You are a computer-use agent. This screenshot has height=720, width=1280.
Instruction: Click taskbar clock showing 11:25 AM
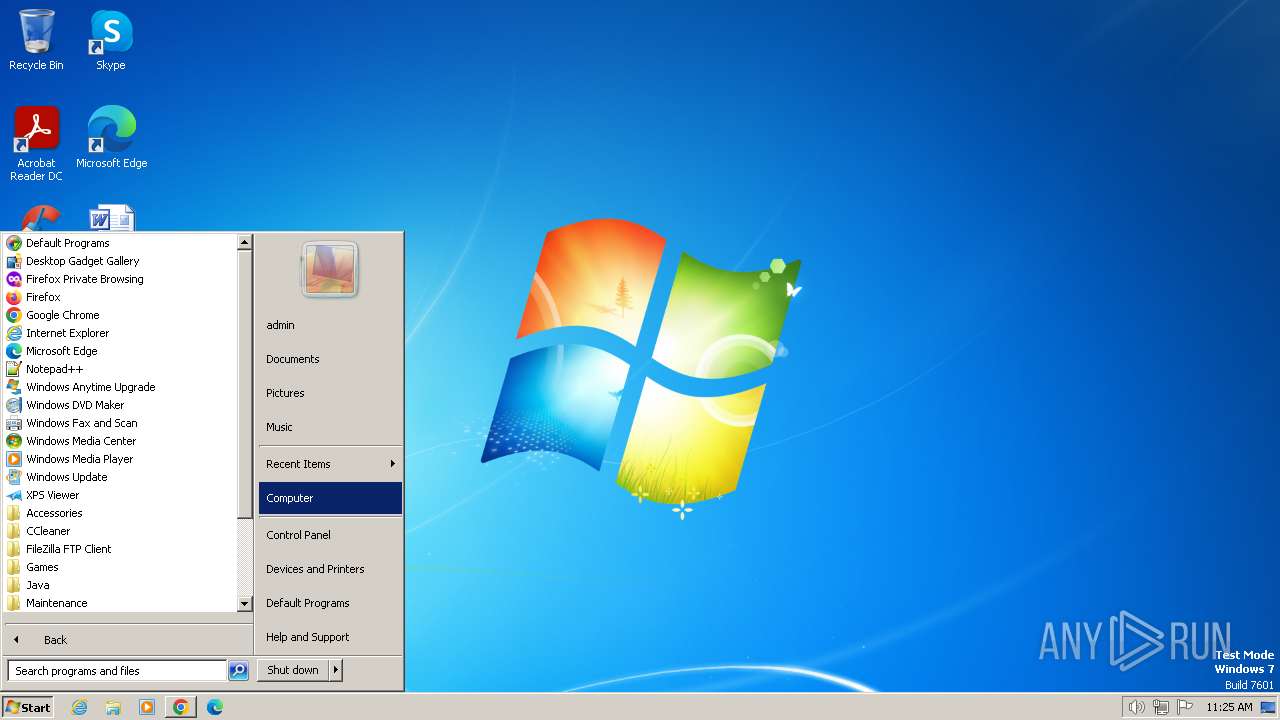1229,707
